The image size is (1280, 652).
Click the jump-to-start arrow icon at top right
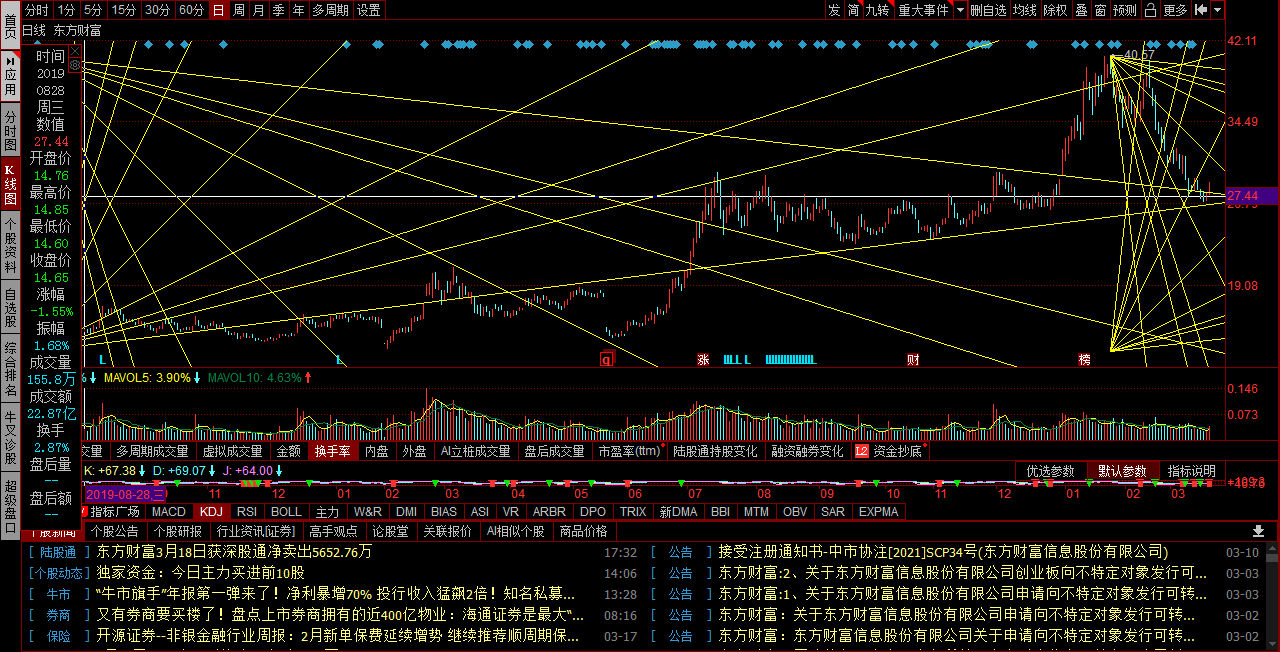(1200, 10)
